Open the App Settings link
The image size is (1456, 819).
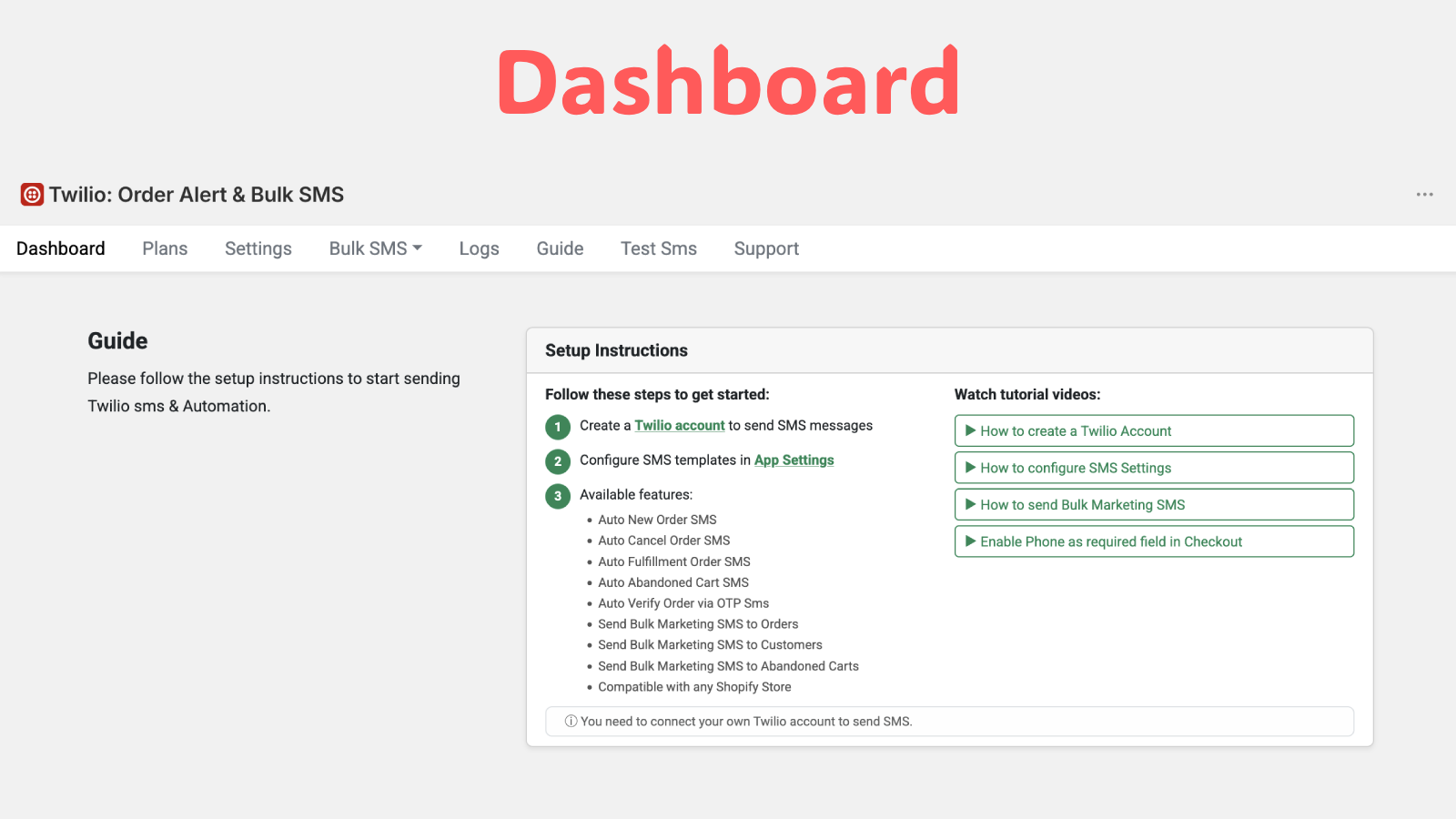tap(794, 460)
